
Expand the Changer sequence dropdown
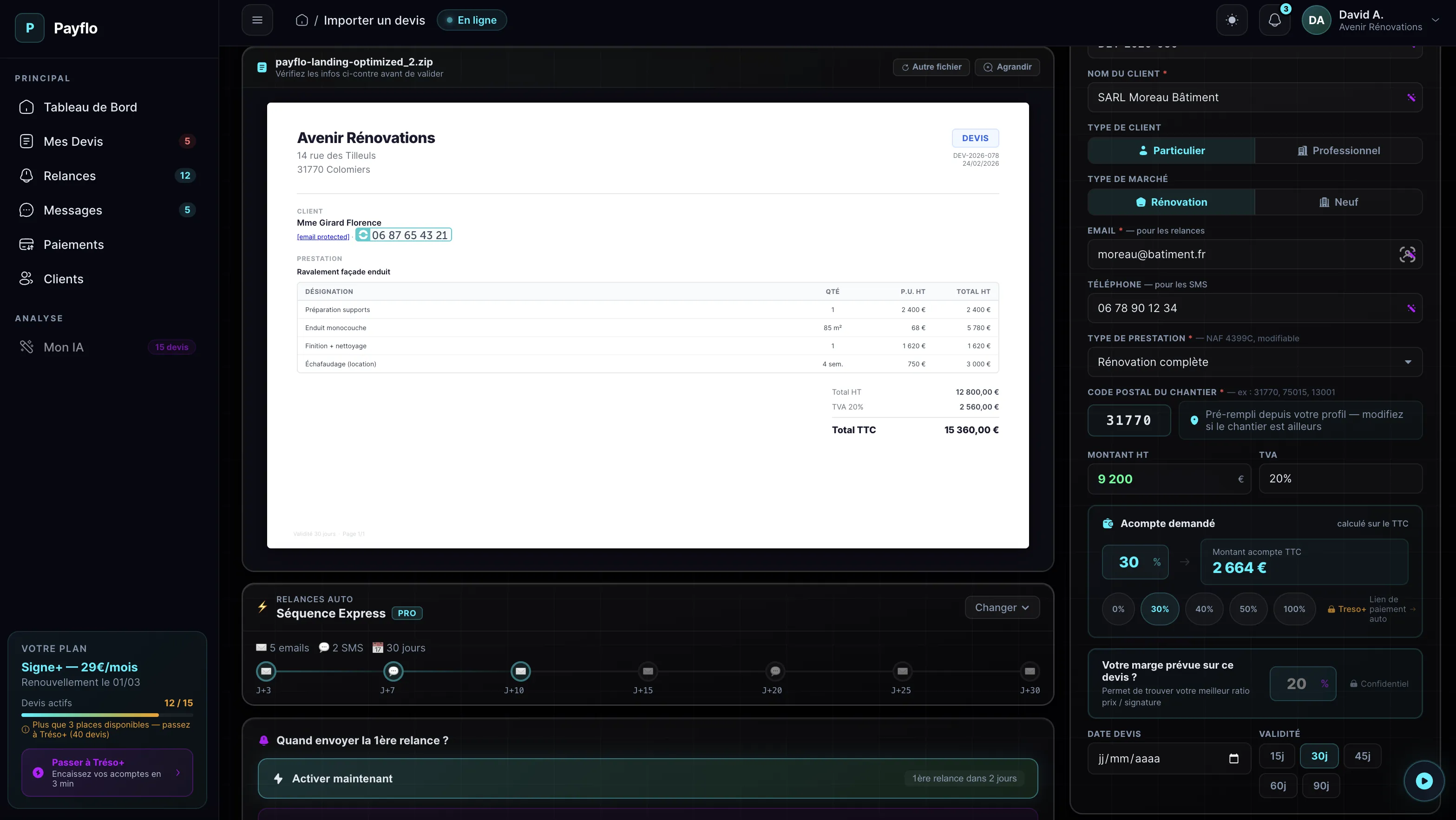tap(1002, 608)
